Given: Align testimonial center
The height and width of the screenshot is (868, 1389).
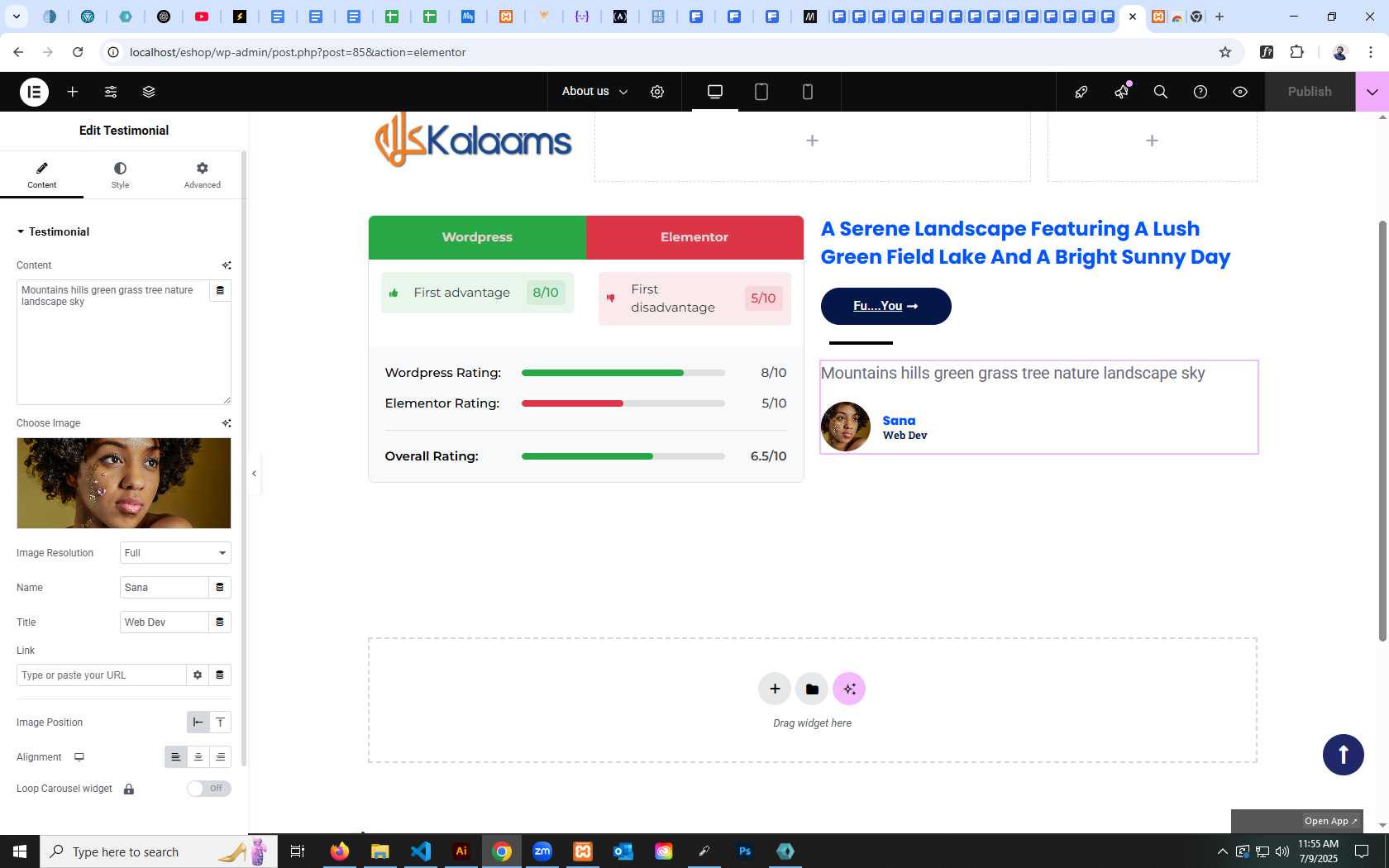Looking at the screenshot, I should click(x=198, y=757).
